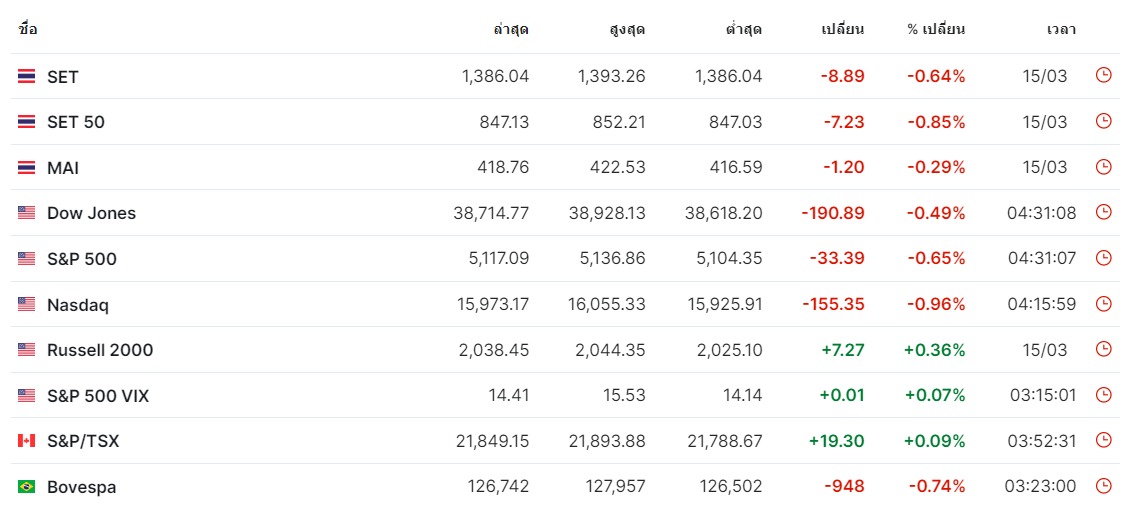Sort by the ล่าสุด column header

coord(511,30)
